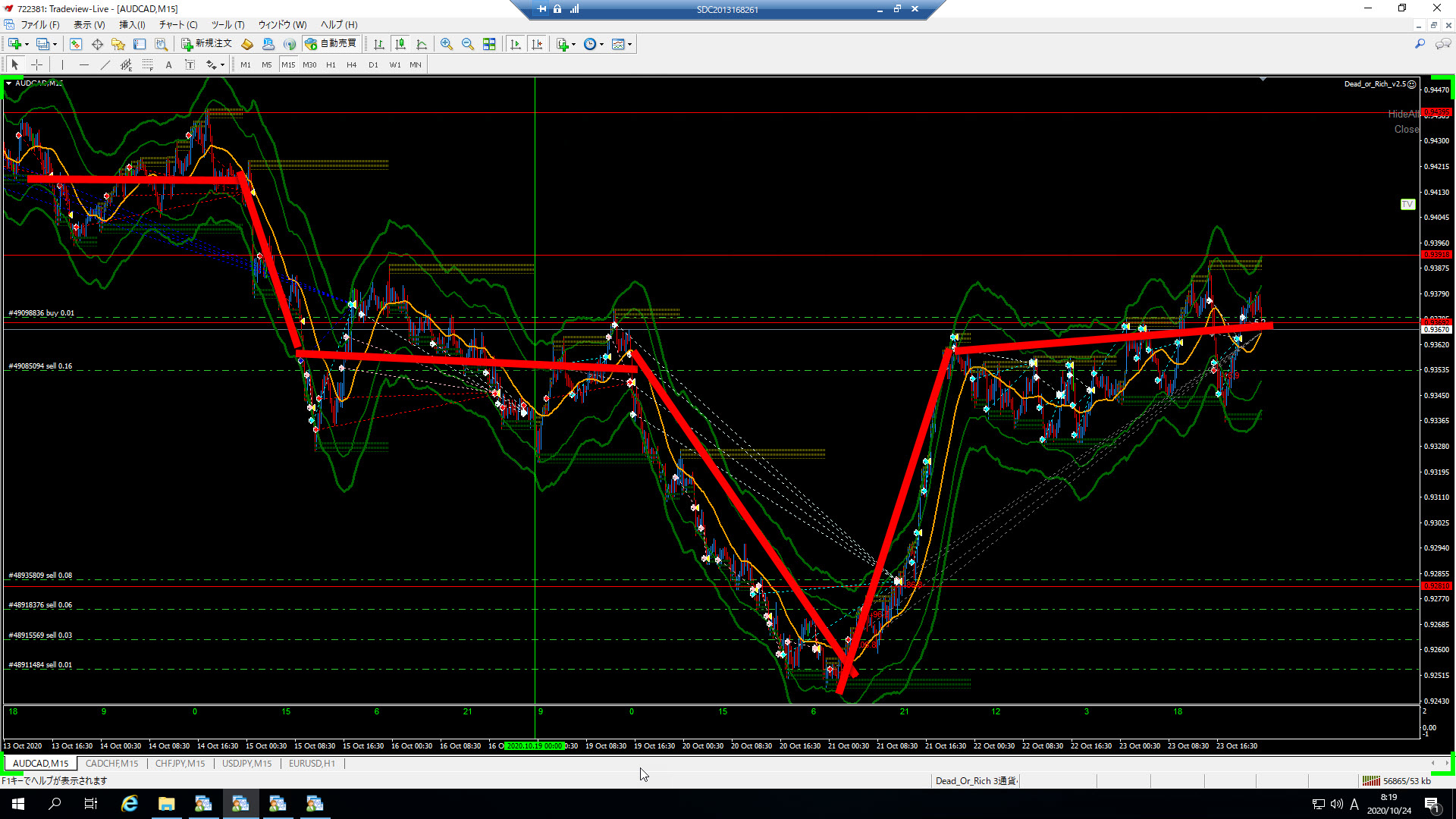Viewport: 1456px width, 819px height.
Task: Open the ウィンドウ(W) menu
Action: 282,24
